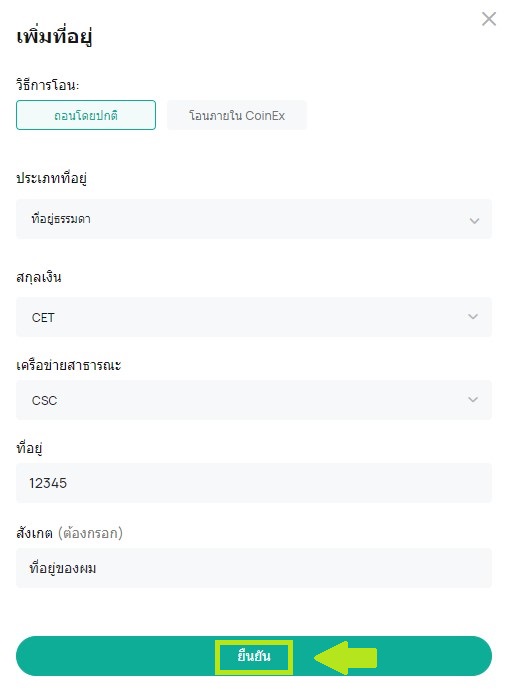Click the chevron arrow beside ที่อยู่ธรรมดา

click(x=474, y=220)
